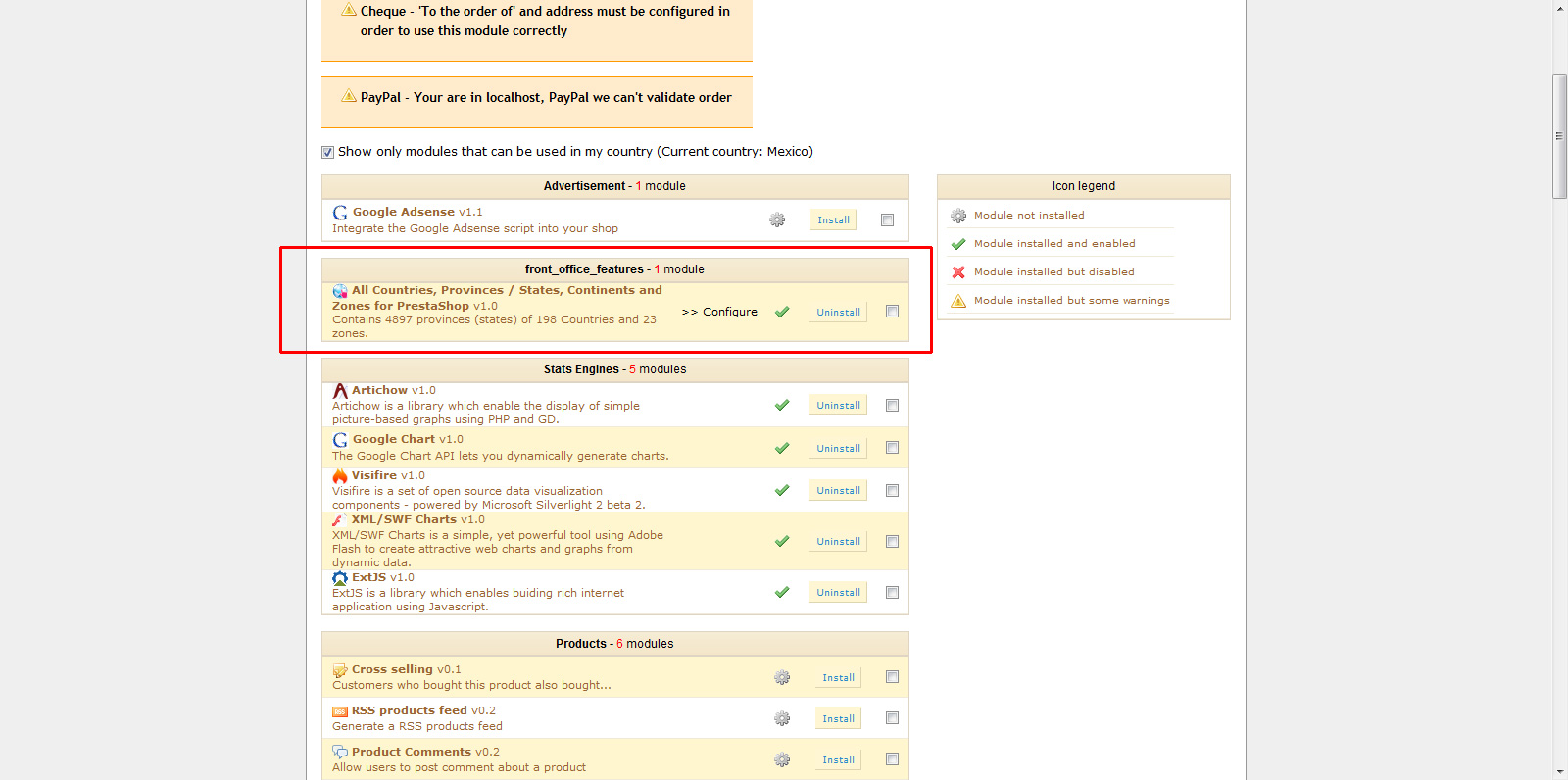Tick the ExtJS module checkbox
This screenshot has width=1568, height=780.
pyautogui.click(x=892, y=592)
